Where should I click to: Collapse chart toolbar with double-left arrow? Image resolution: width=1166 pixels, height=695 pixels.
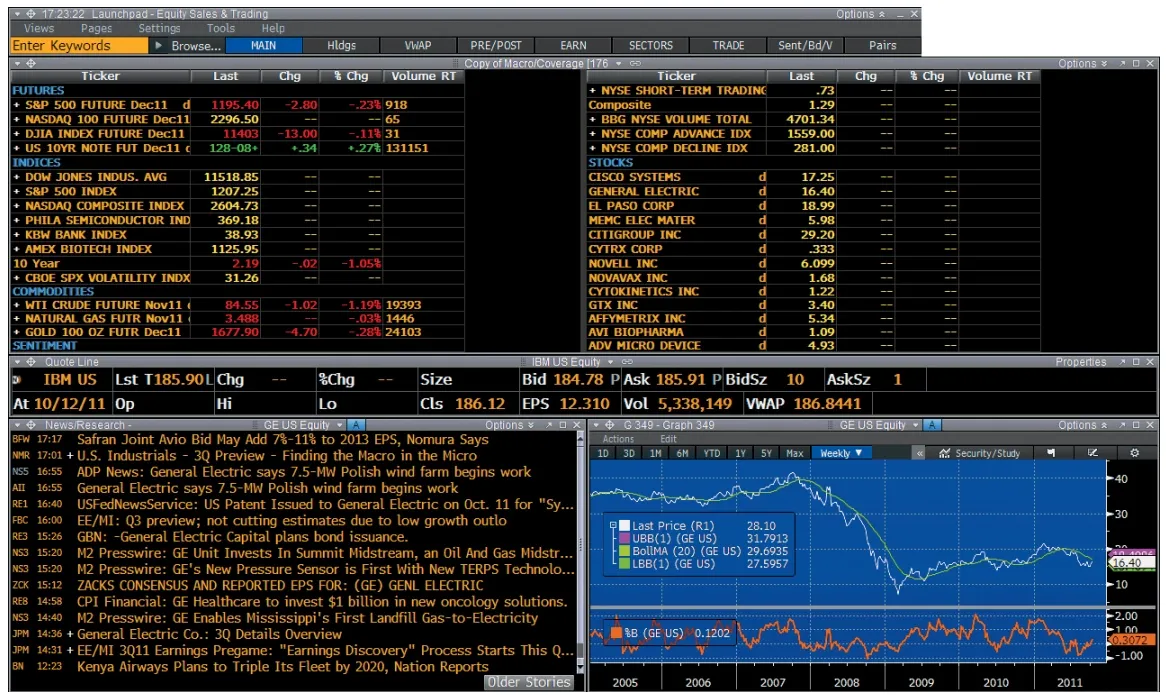[919, 453]
